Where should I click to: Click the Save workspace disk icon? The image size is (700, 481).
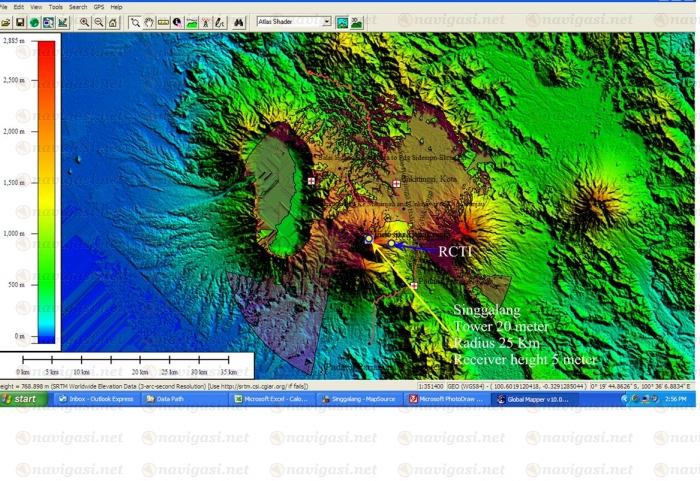point(20,21)
